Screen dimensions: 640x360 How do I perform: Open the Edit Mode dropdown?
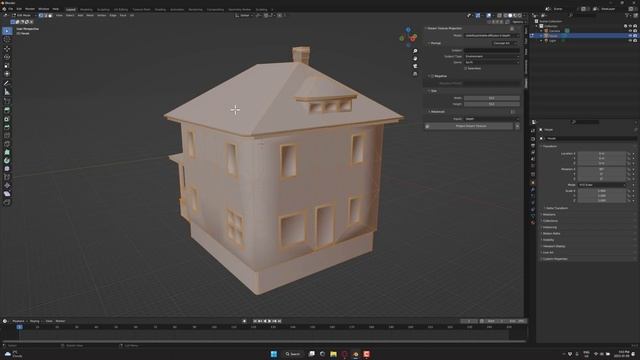24,16
